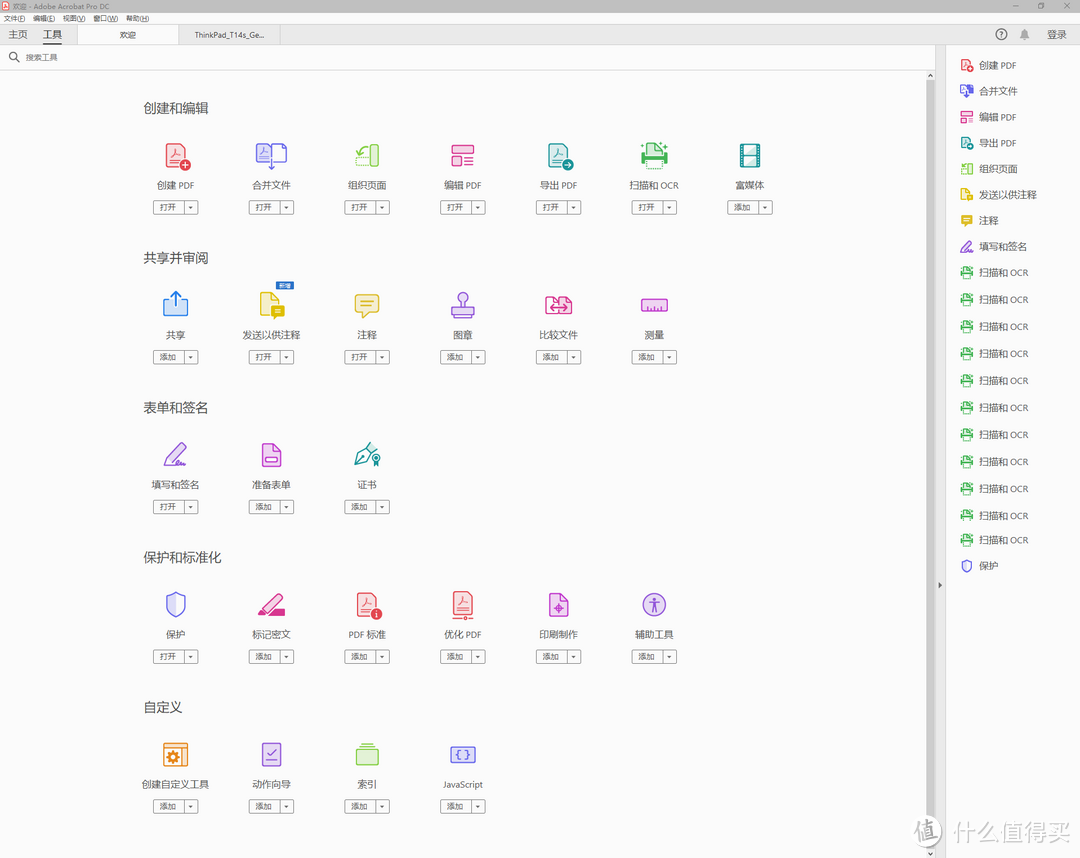Click the 标记密文 redaction icon

pos(271,605)
